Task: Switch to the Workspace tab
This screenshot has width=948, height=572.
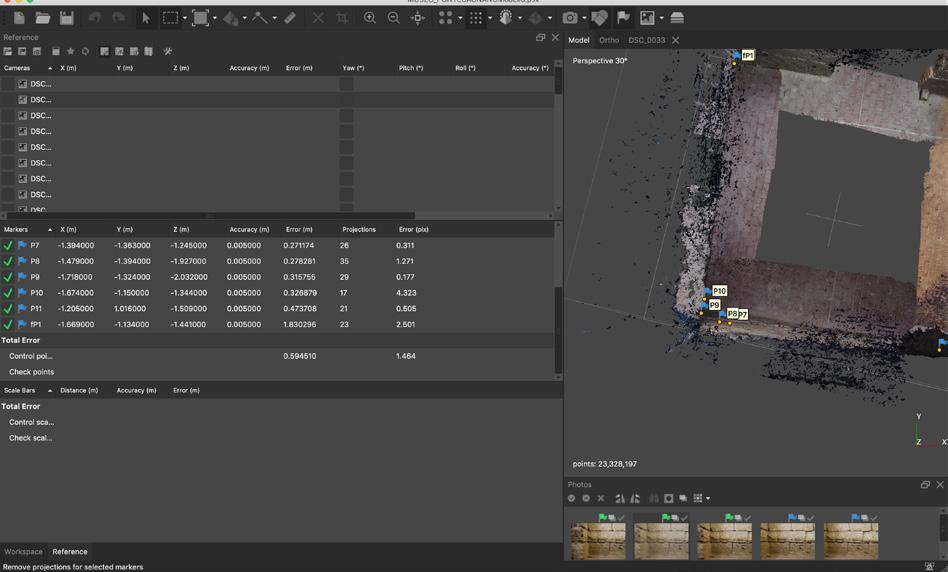Action: 24,551
